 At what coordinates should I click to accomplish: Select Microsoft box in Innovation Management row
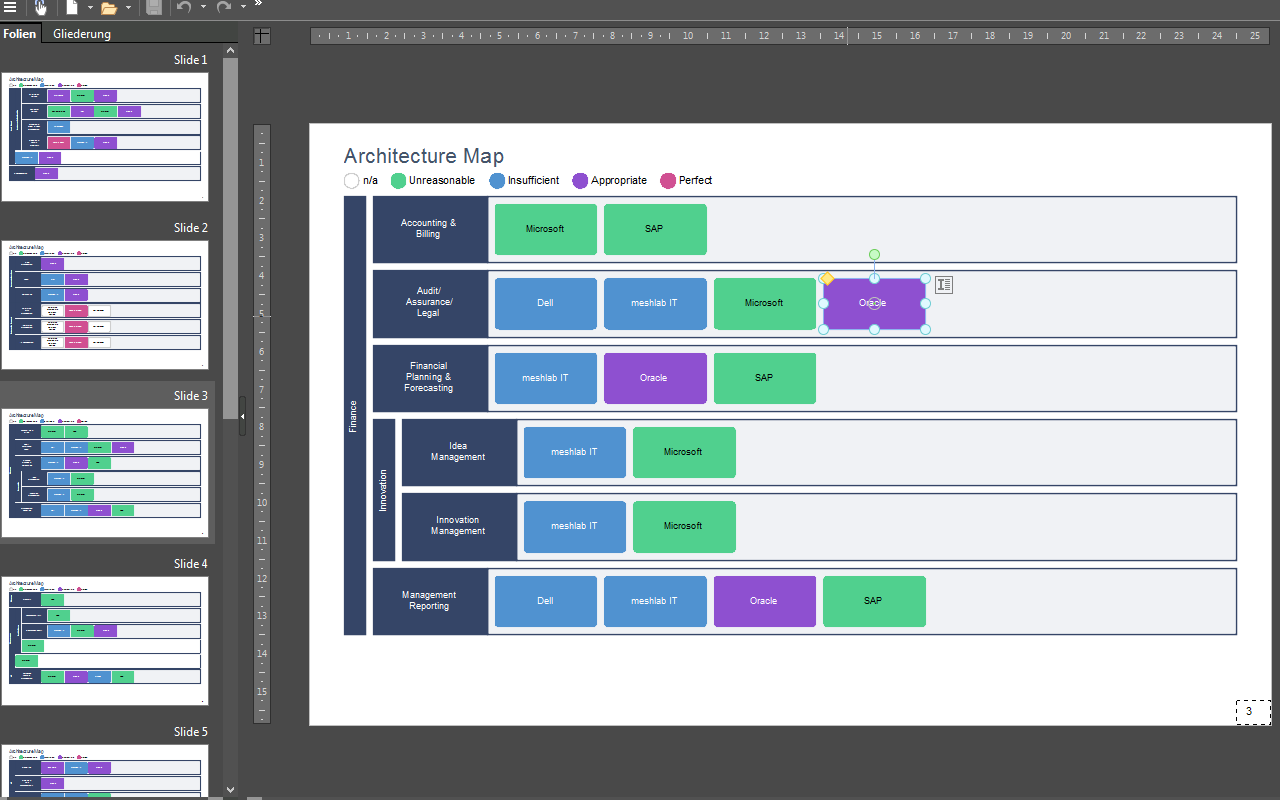[x=684, y=527]
